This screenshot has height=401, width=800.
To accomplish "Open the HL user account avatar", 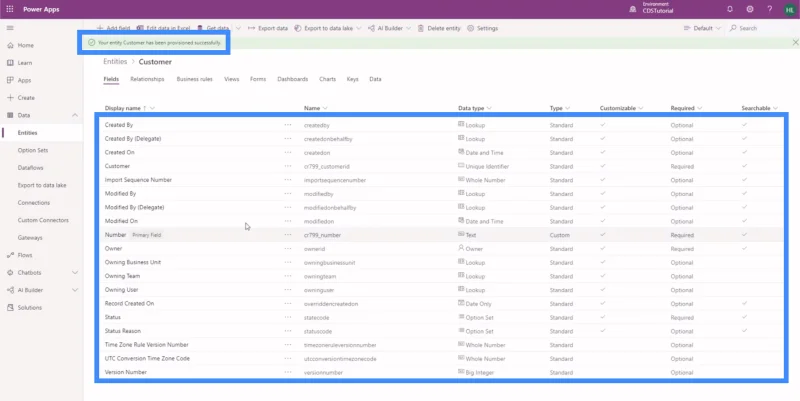I will [789, 10].
